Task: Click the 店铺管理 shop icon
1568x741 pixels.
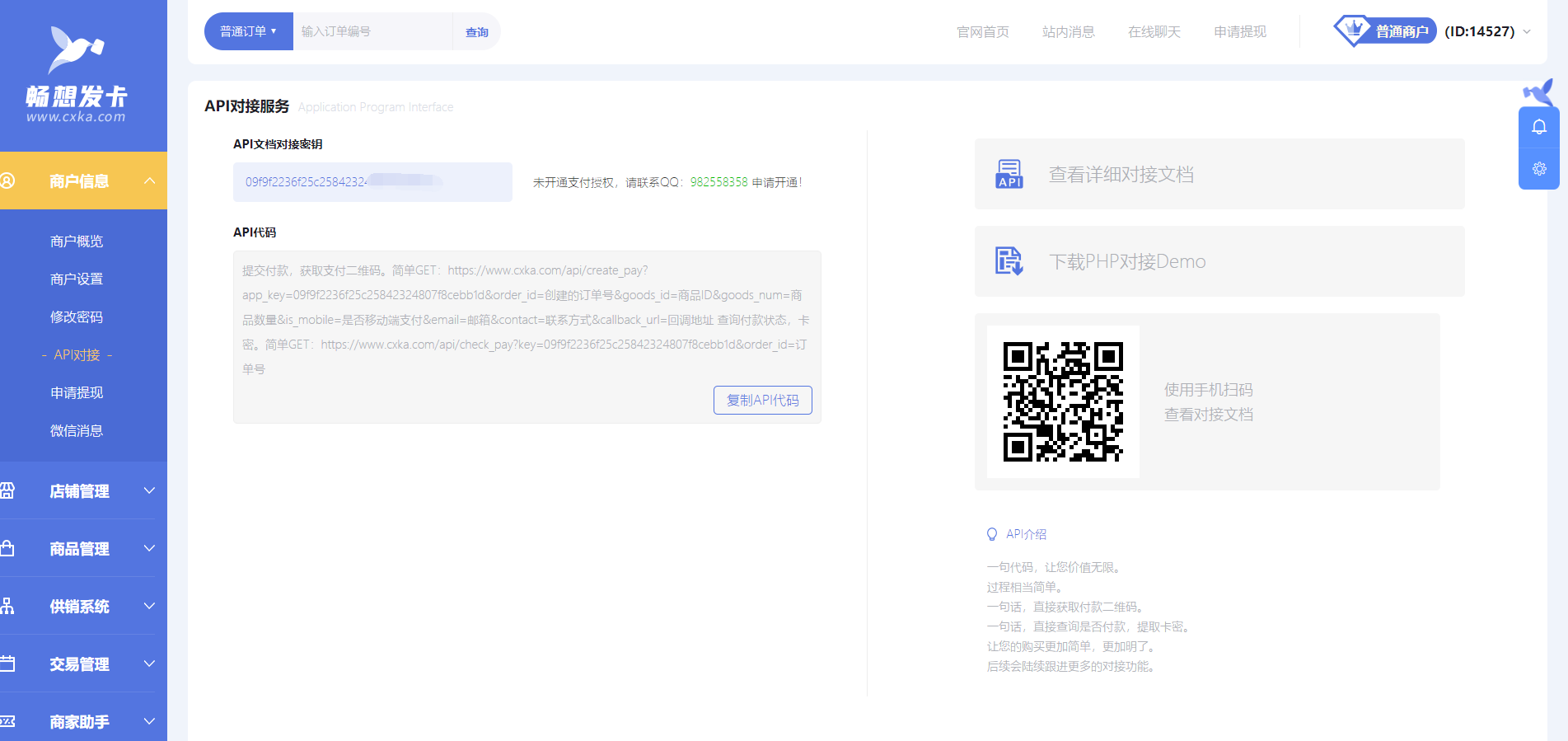Action: 7,491
